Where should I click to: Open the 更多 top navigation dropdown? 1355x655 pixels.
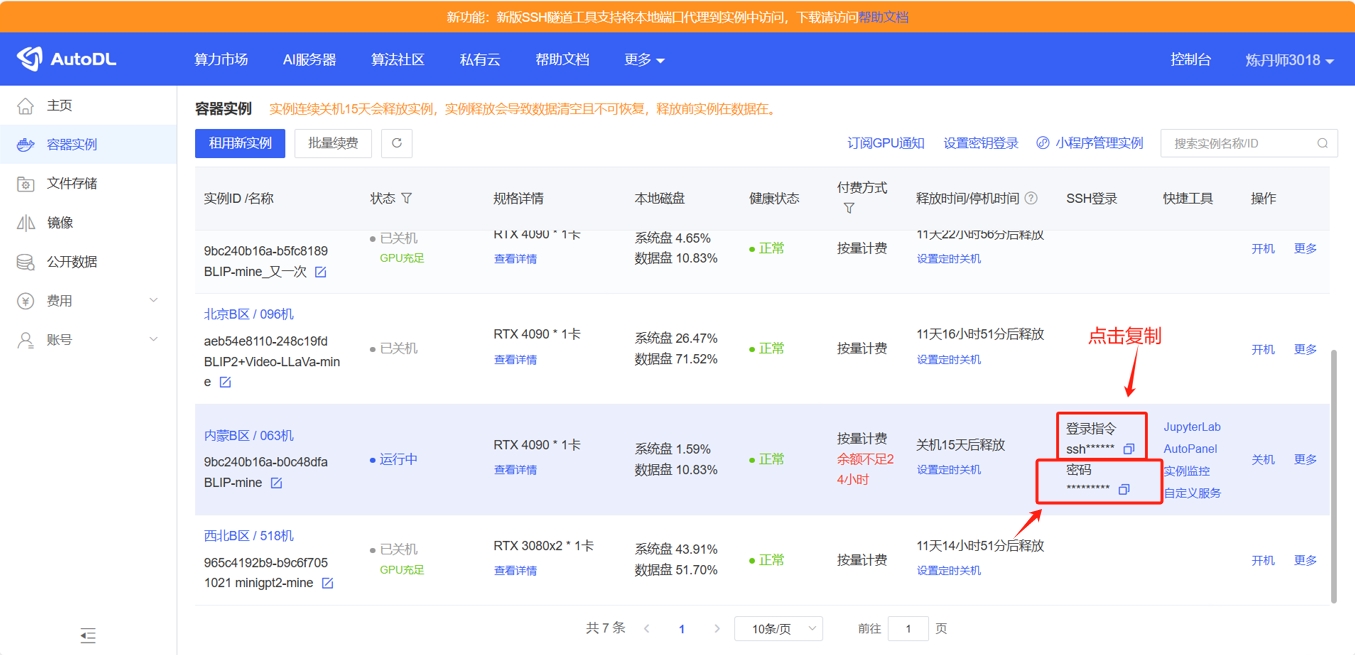coord(644,60)
